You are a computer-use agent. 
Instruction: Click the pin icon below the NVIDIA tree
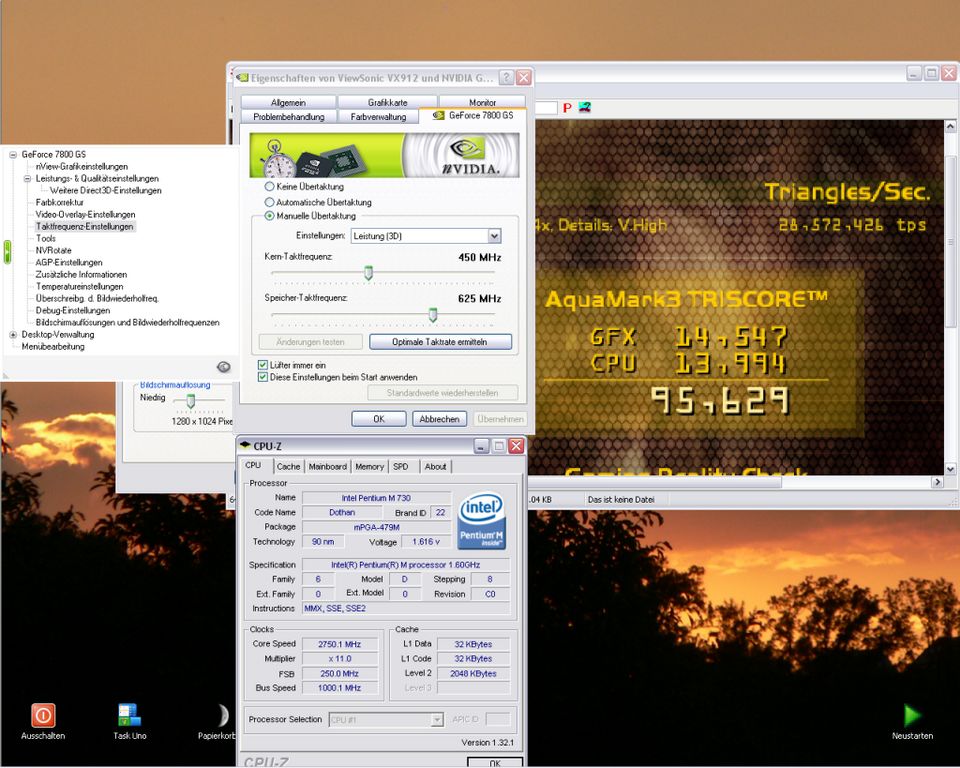click(x=223, y=367)
